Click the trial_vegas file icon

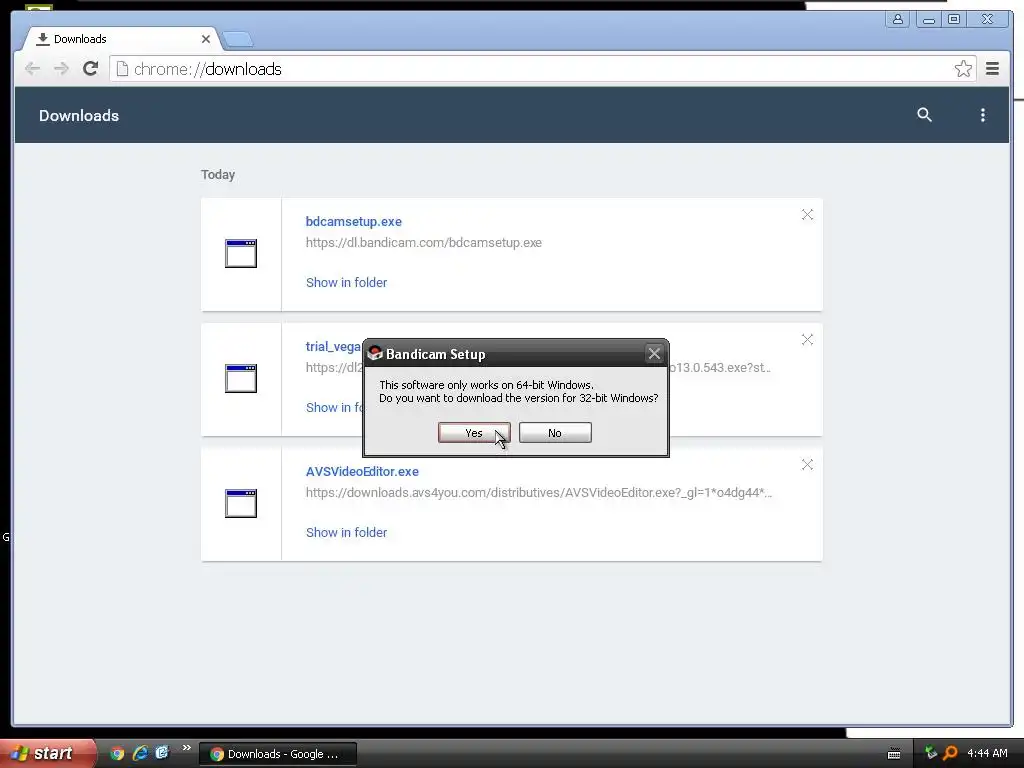[241, 378]
